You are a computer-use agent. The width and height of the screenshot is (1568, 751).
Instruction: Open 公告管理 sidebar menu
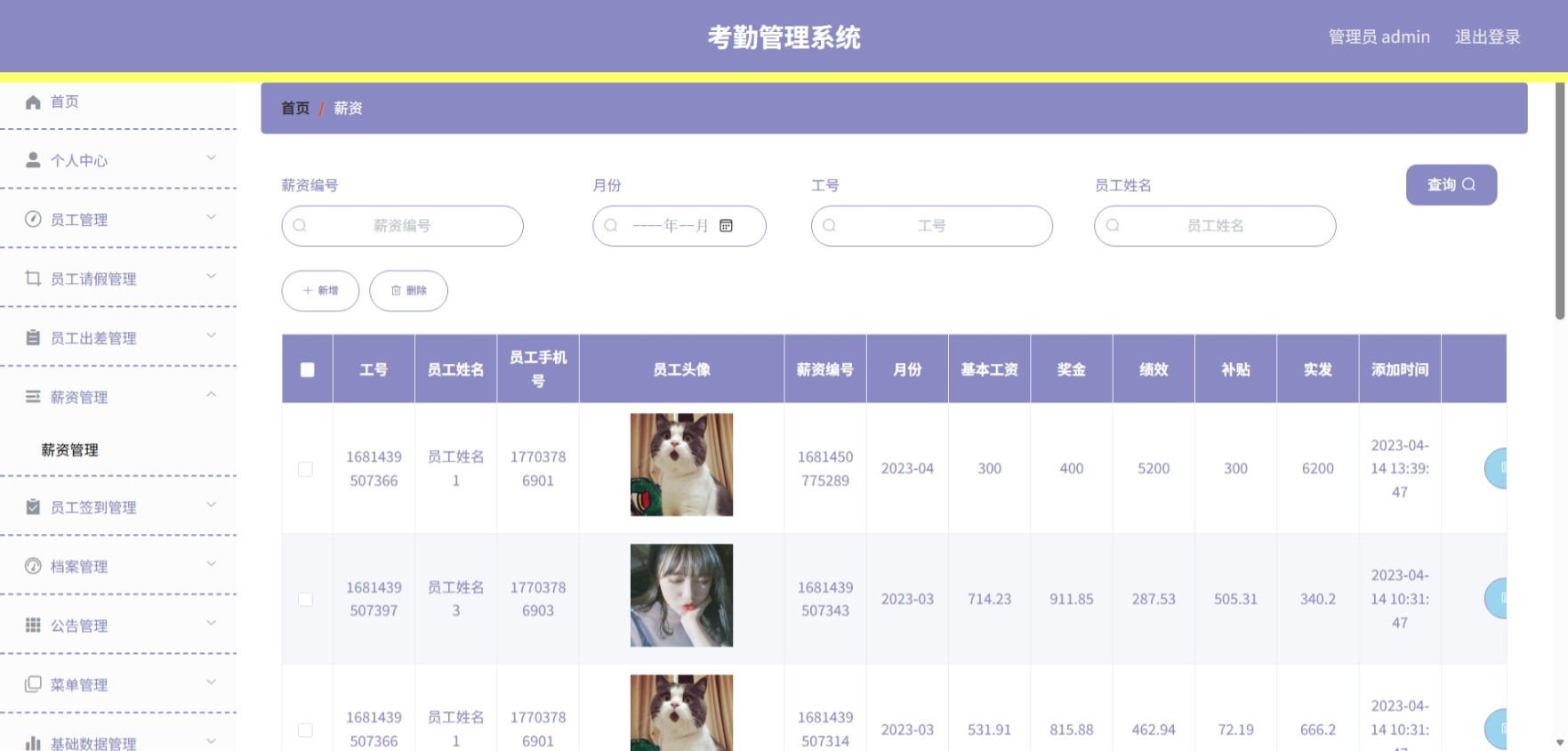click(x=118, y=625)
